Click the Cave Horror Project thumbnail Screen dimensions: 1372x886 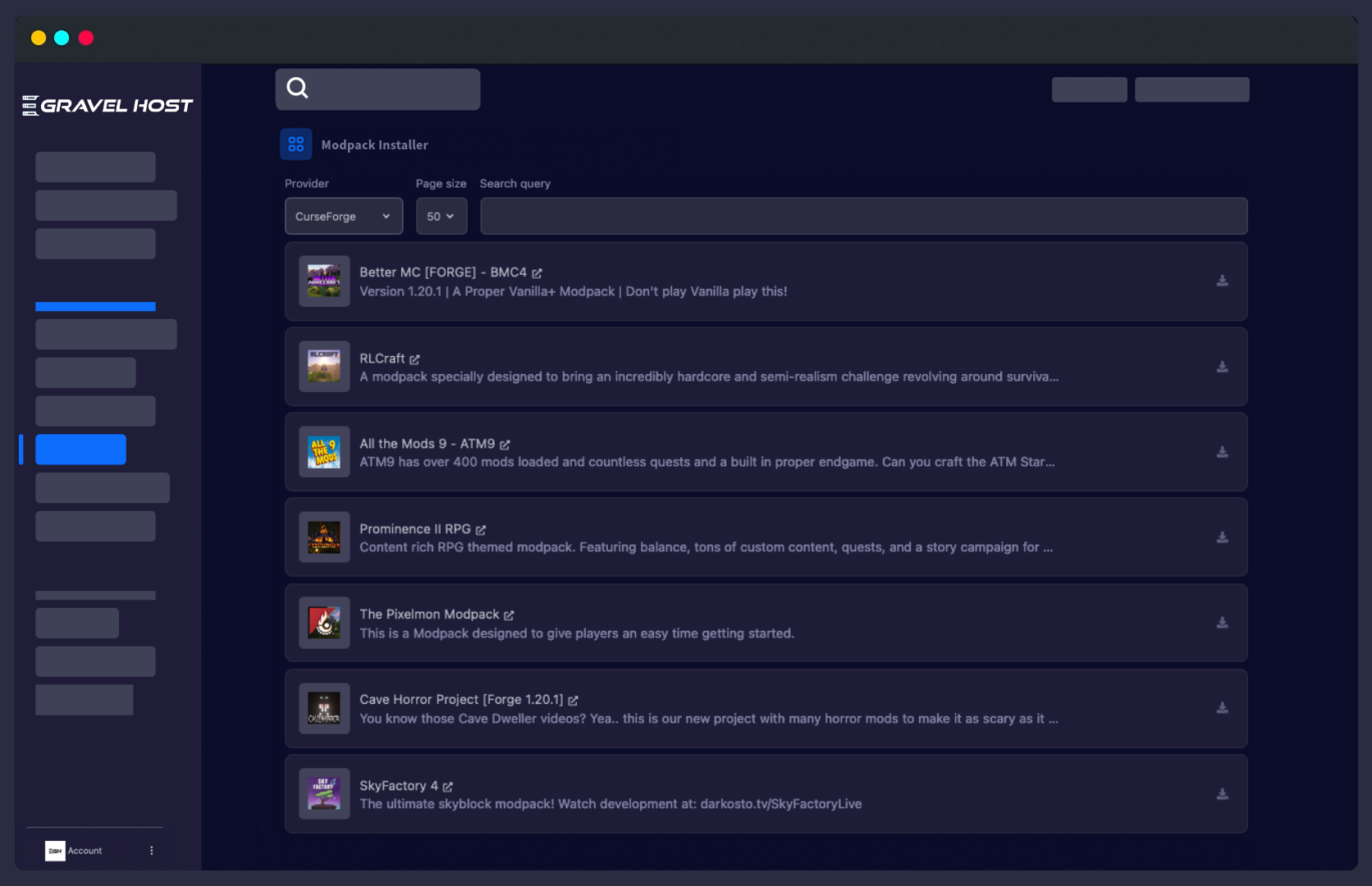[x=324, y=708]
